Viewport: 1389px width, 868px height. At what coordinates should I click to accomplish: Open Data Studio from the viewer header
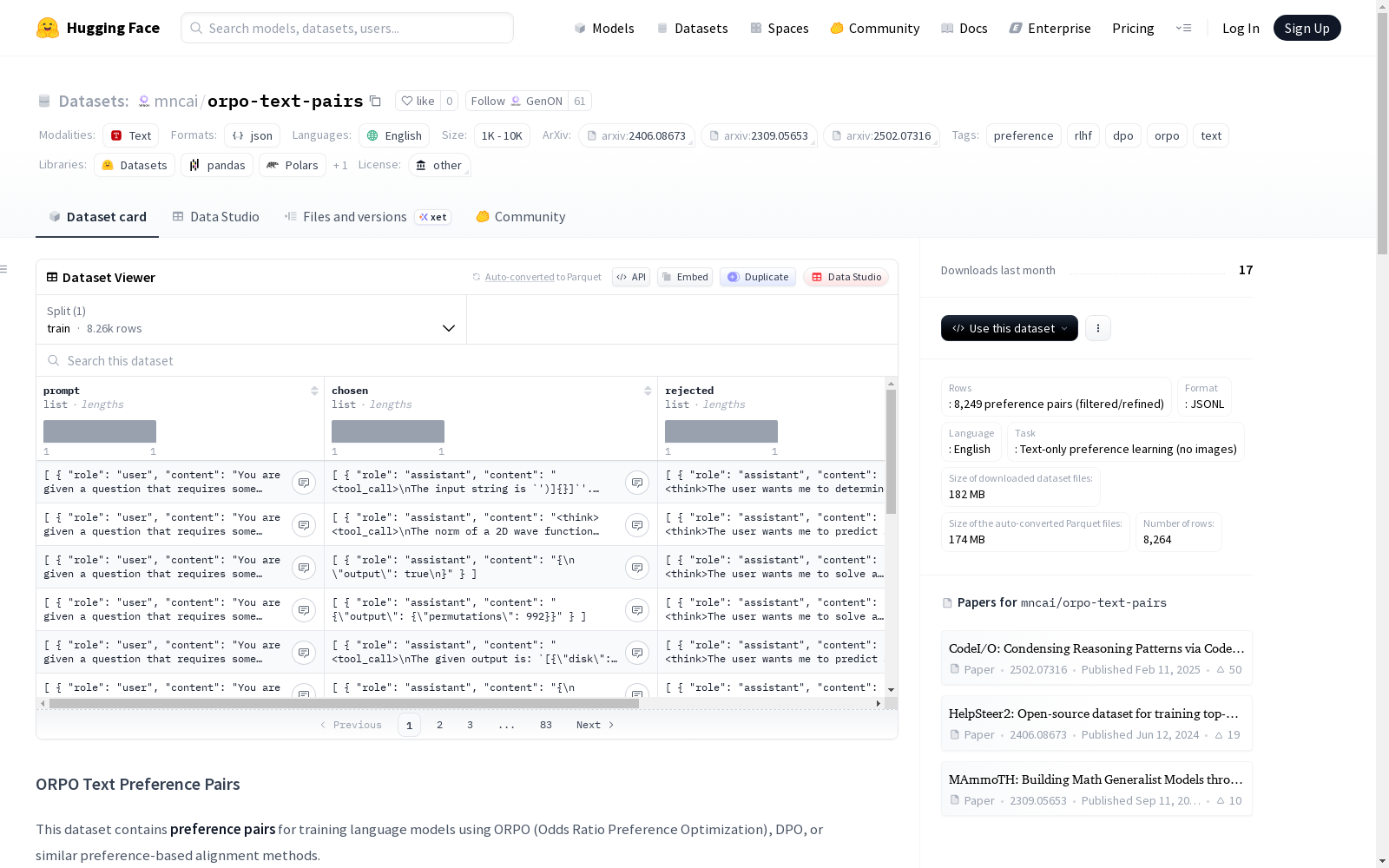coord(846,277)
